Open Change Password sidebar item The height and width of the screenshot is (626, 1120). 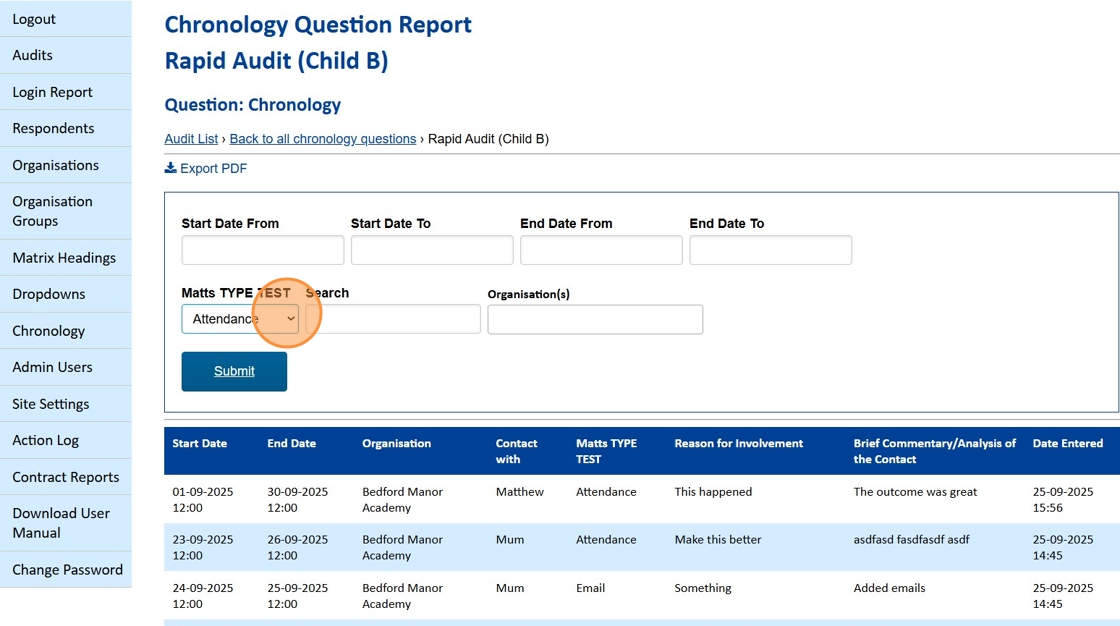(66, 570)
